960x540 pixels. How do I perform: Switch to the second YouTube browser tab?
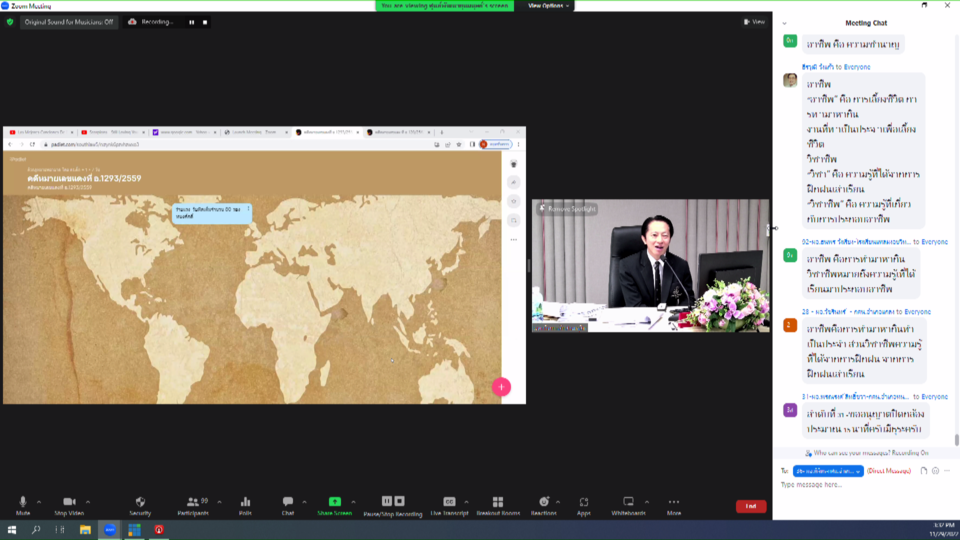coord(113,132)
